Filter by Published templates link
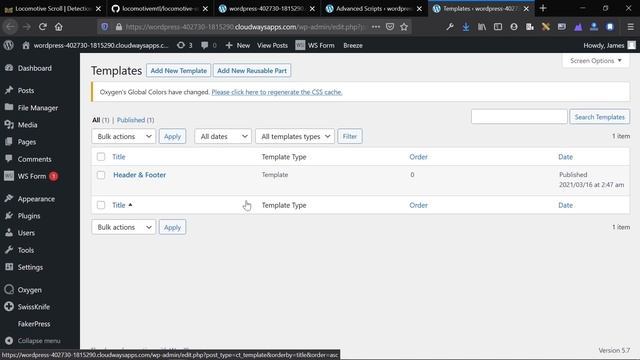640x360 pixels. coord(131,120)
